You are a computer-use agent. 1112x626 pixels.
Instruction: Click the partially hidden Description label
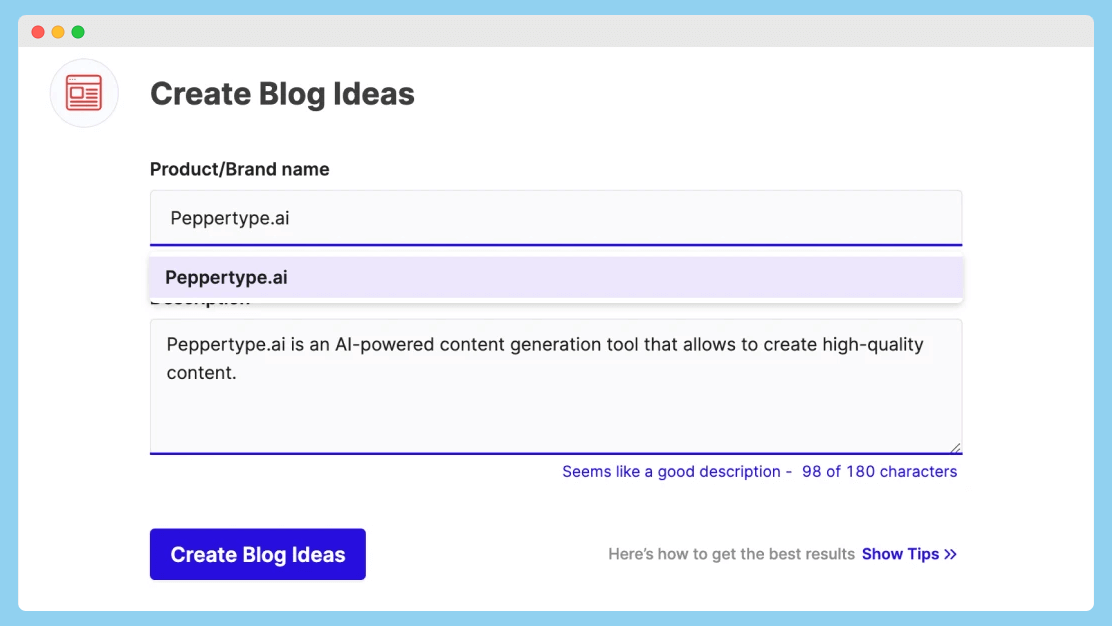coord(200,302)
